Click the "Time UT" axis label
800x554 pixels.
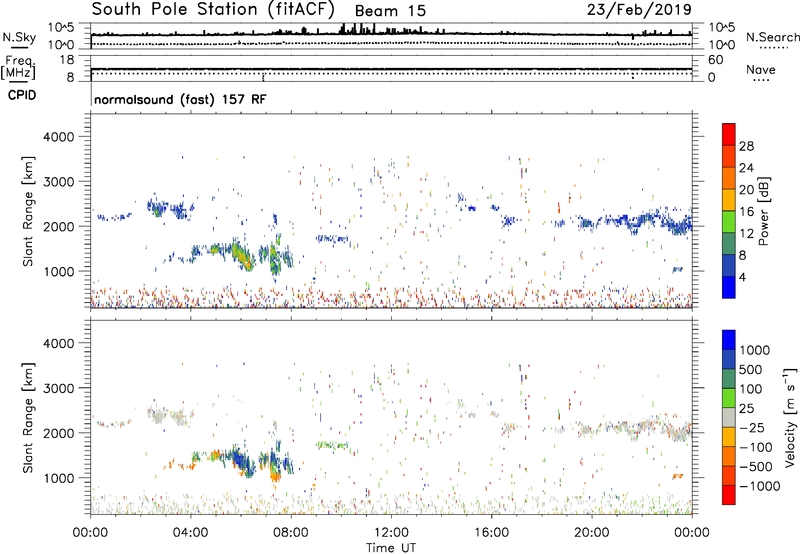[391, 548]
